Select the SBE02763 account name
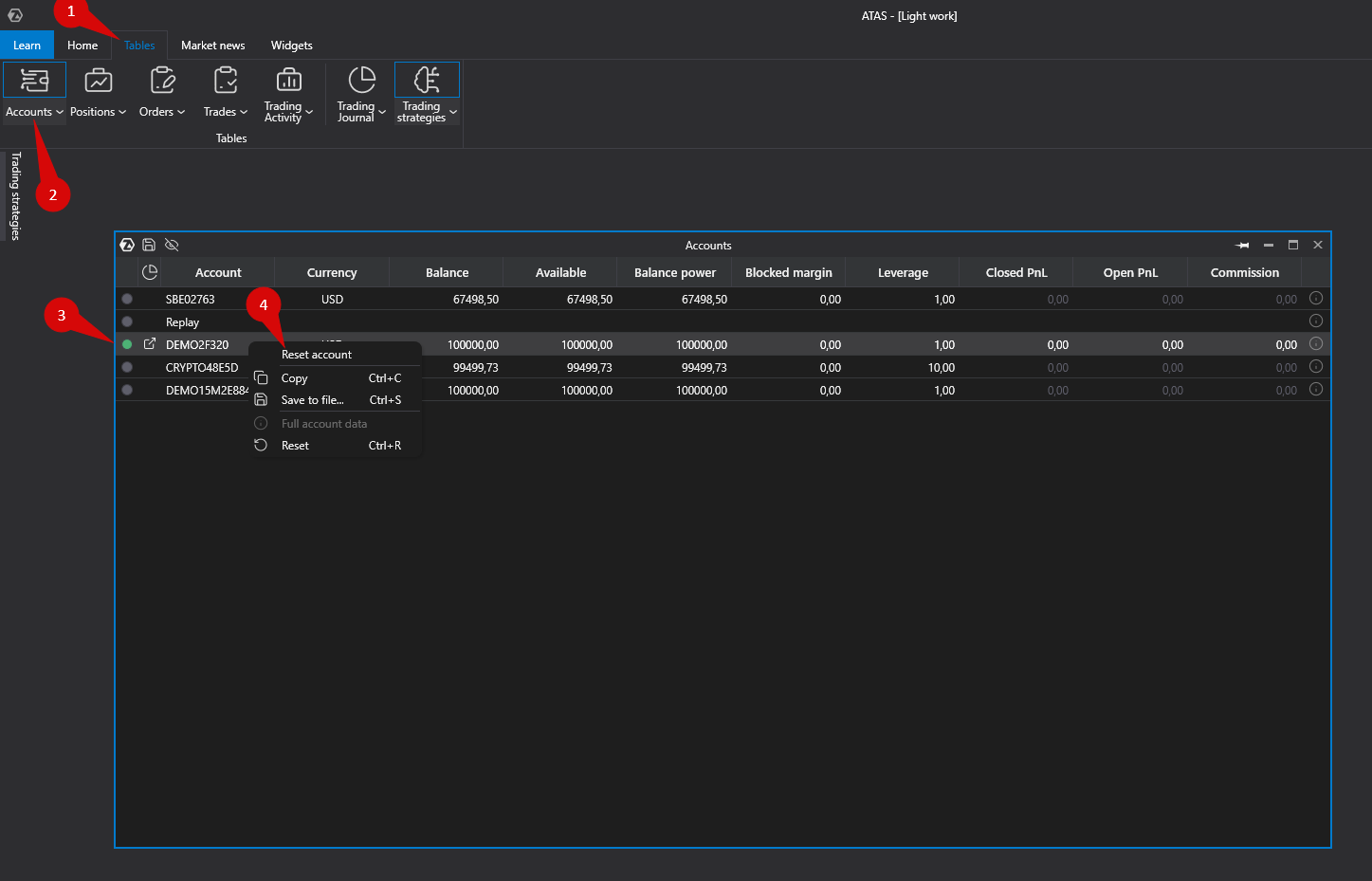The height and width of the screenshot is (881, 1372). click(x=191, y=300)
